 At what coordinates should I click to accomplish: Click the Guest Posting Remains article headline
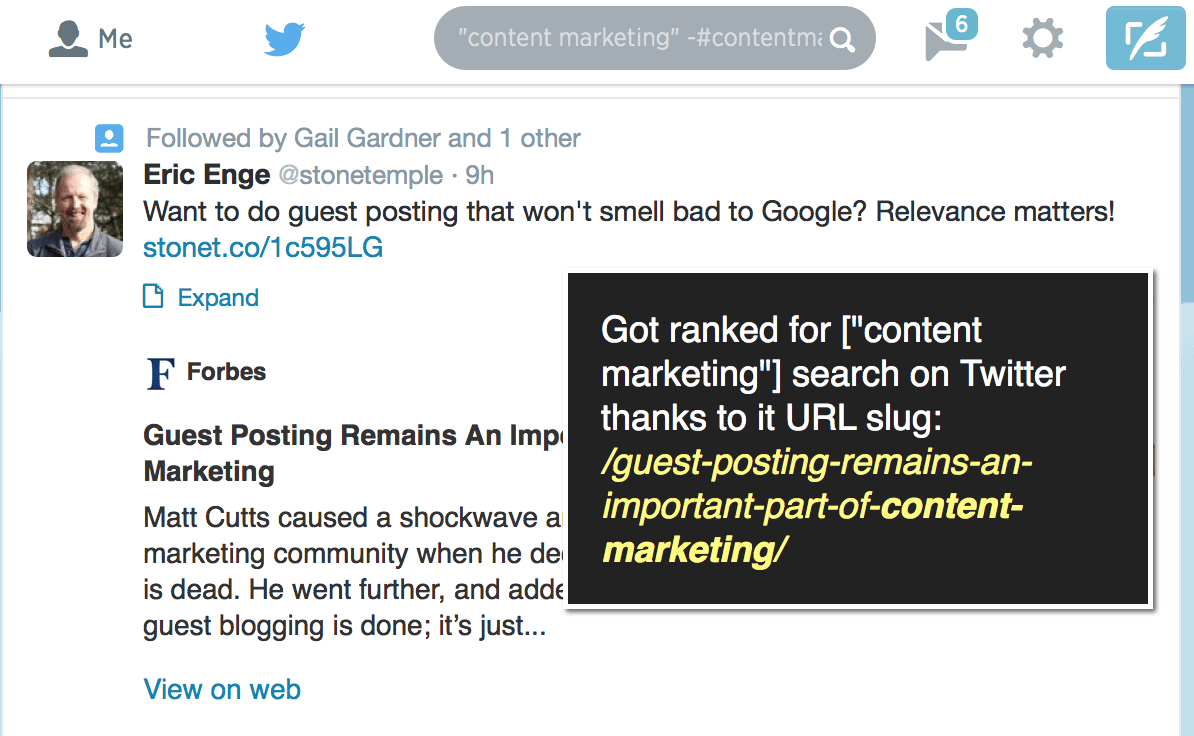[x=354, y=453]
